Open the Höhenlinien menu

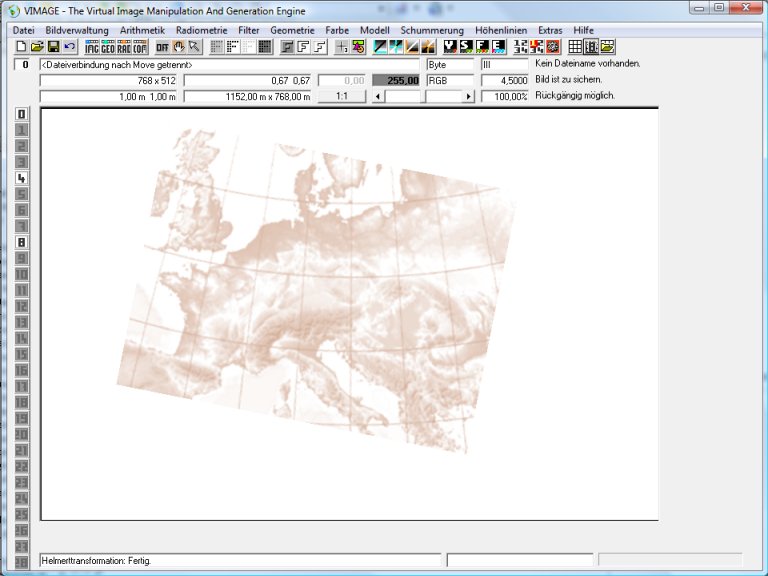501,30
